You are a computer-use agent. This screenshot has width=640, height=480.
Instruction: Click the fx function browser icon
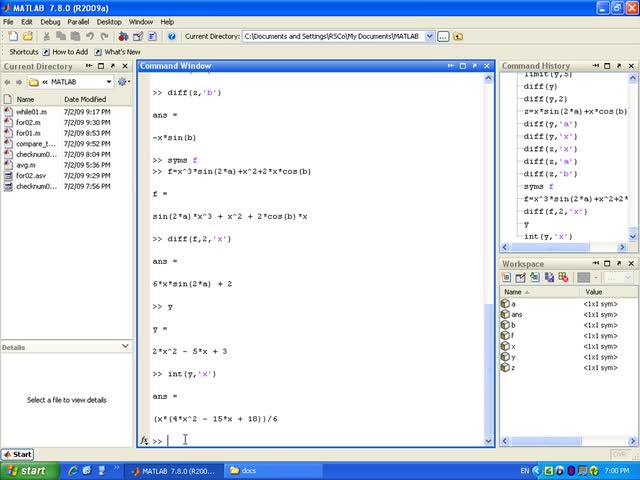click(144, 440)
